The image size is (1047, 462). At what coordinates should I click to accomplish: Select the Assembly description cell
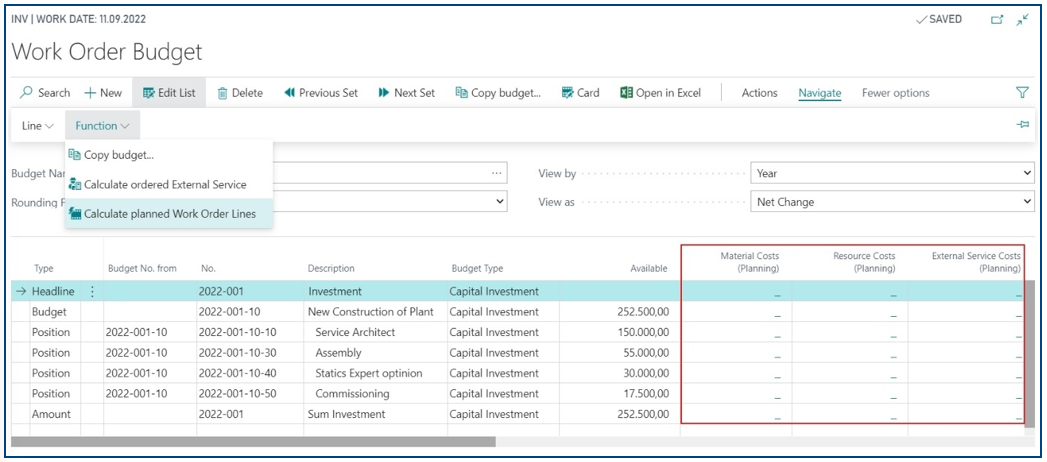click(375, 353)
